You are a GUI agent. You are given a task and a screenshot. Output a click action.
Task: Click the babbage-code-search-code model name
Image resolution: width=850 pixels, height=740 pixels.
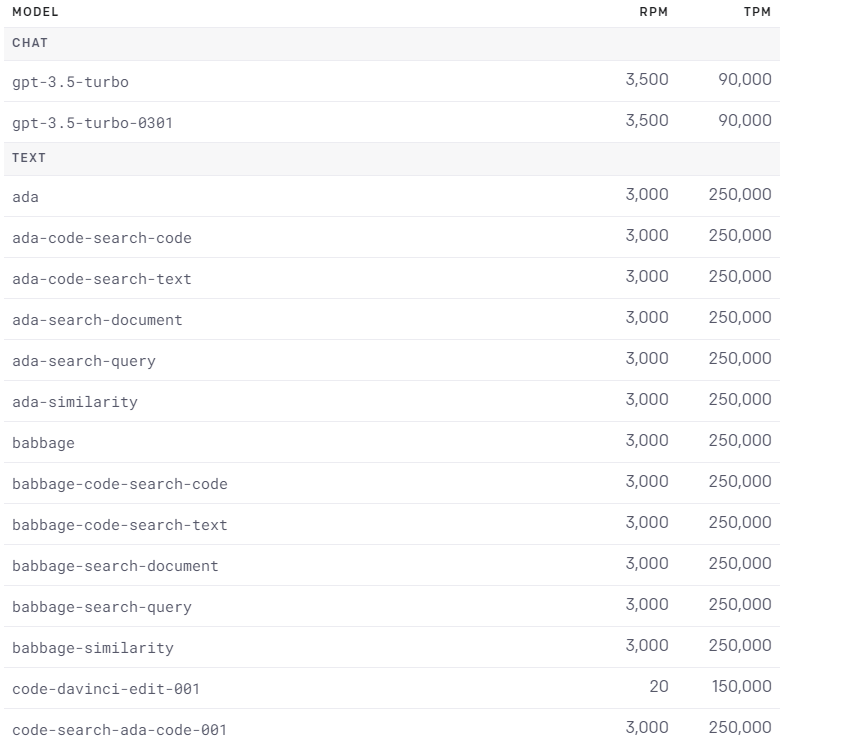[x=120, y=484]
